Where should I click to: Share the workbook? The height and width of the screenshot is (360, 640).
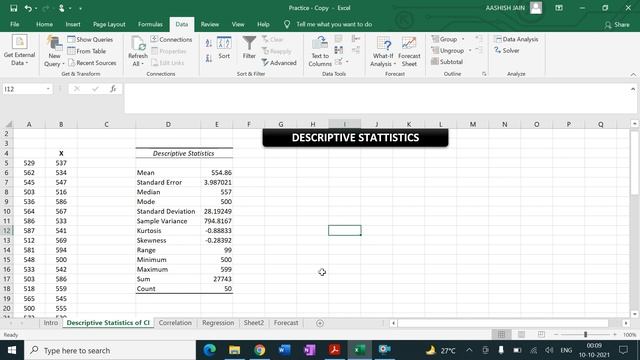(x=617, y=24)
